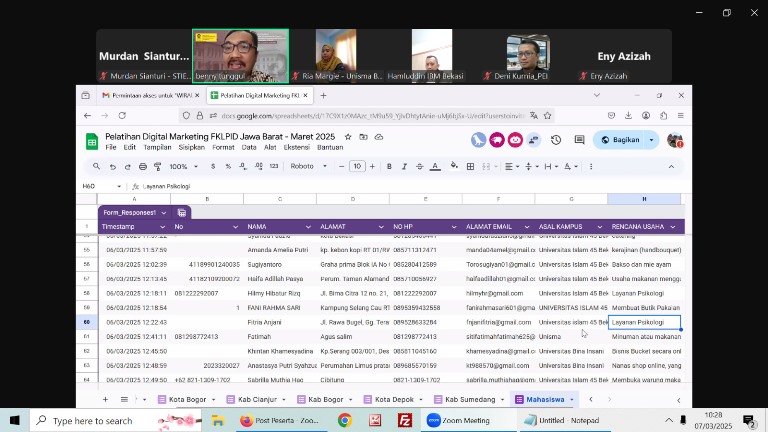The height and width of the screenshot is (432, 768).
Task: Click the undo arrow icon
Action: (x=112, y=167)
